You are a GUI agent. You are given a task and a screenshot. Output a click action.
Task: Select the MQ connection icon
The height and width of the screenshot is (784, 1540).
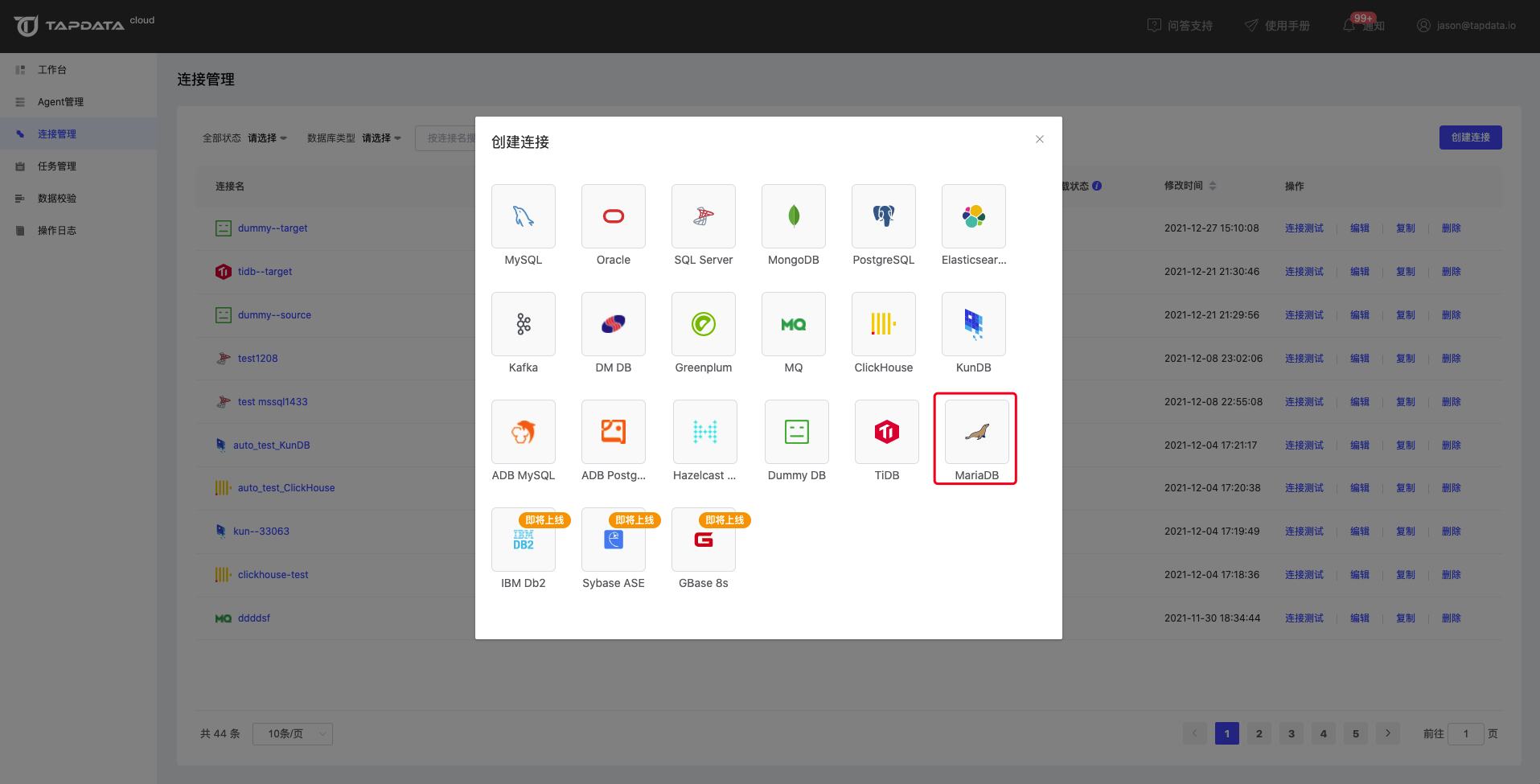click(x=794, y=324)
